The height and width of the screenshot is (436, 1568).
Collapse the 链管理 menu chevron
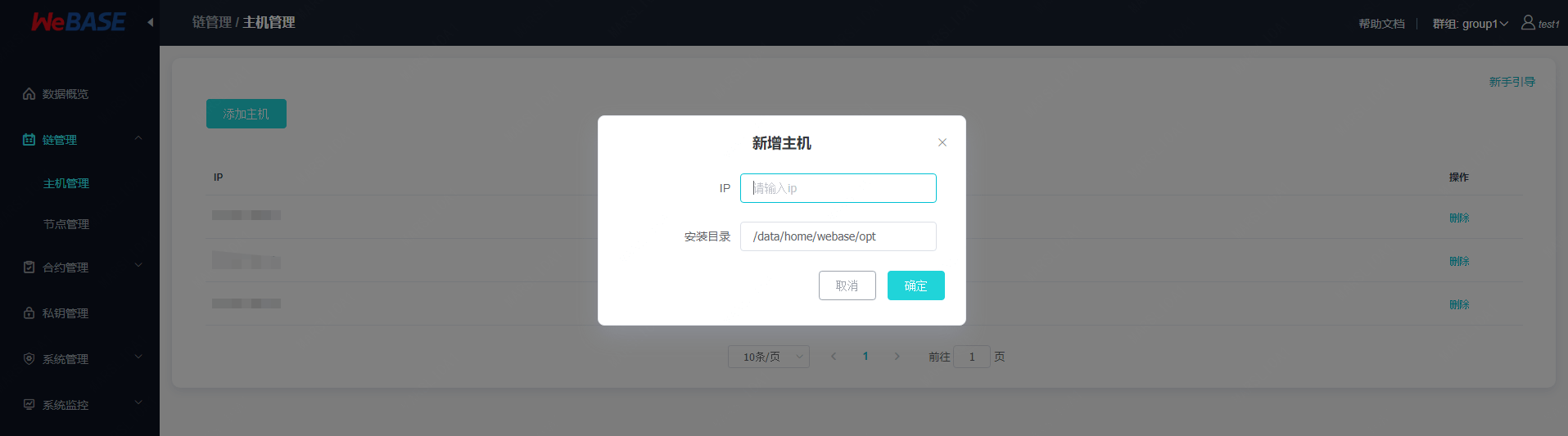click(138, 139)
